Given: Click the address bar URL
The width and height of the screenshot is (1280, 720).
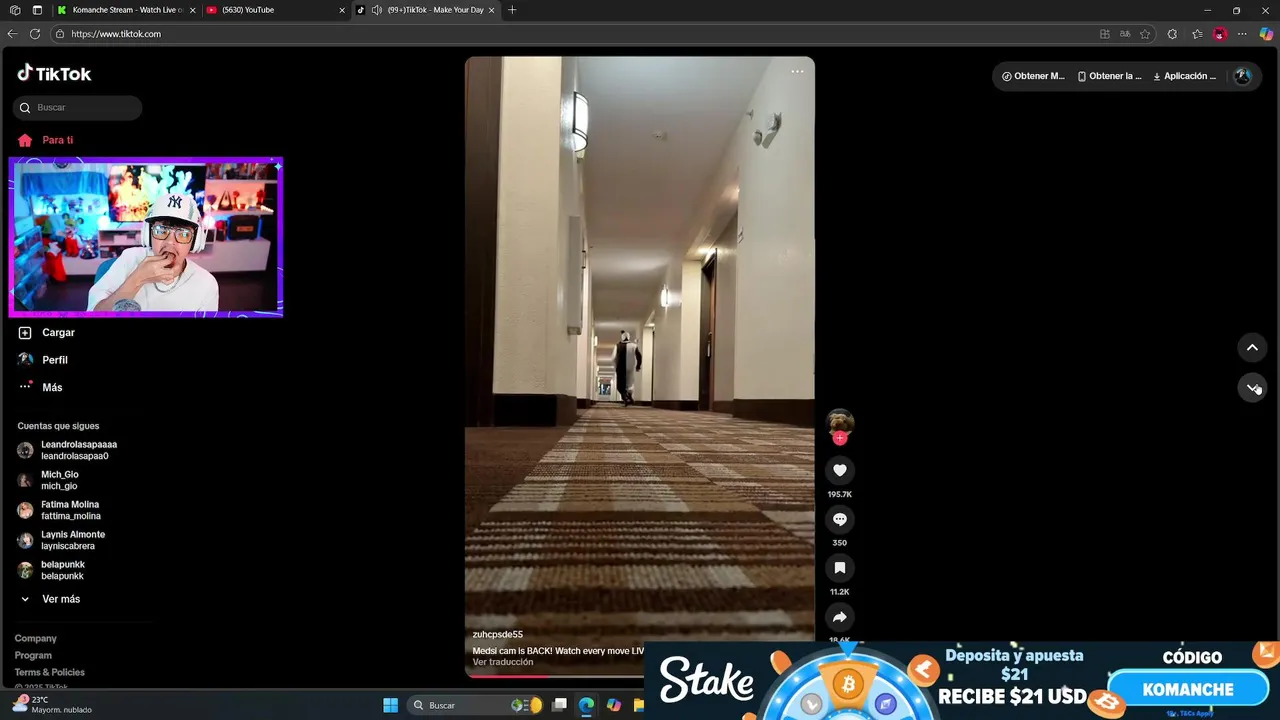Looking at the screenshot, I should pos(116,34).
